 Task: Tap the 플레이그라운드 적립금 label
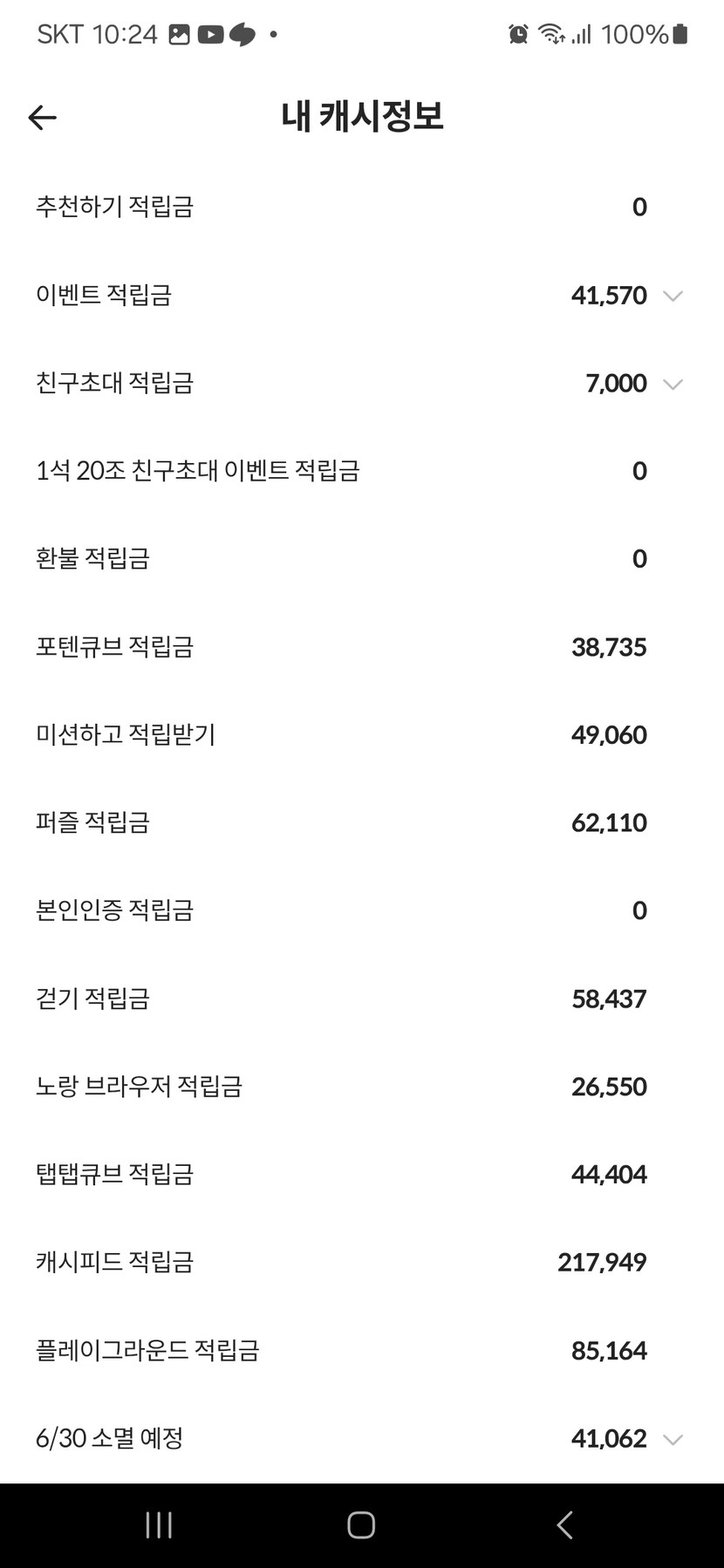pos(147,1350)
